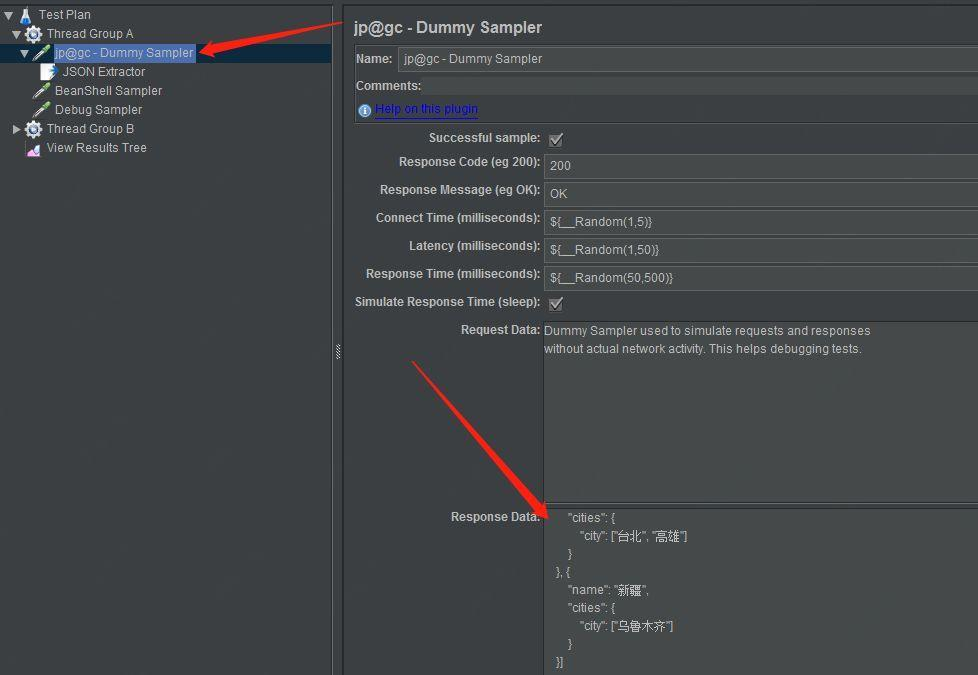Click the Latency milliseconds field

(761, 250)
